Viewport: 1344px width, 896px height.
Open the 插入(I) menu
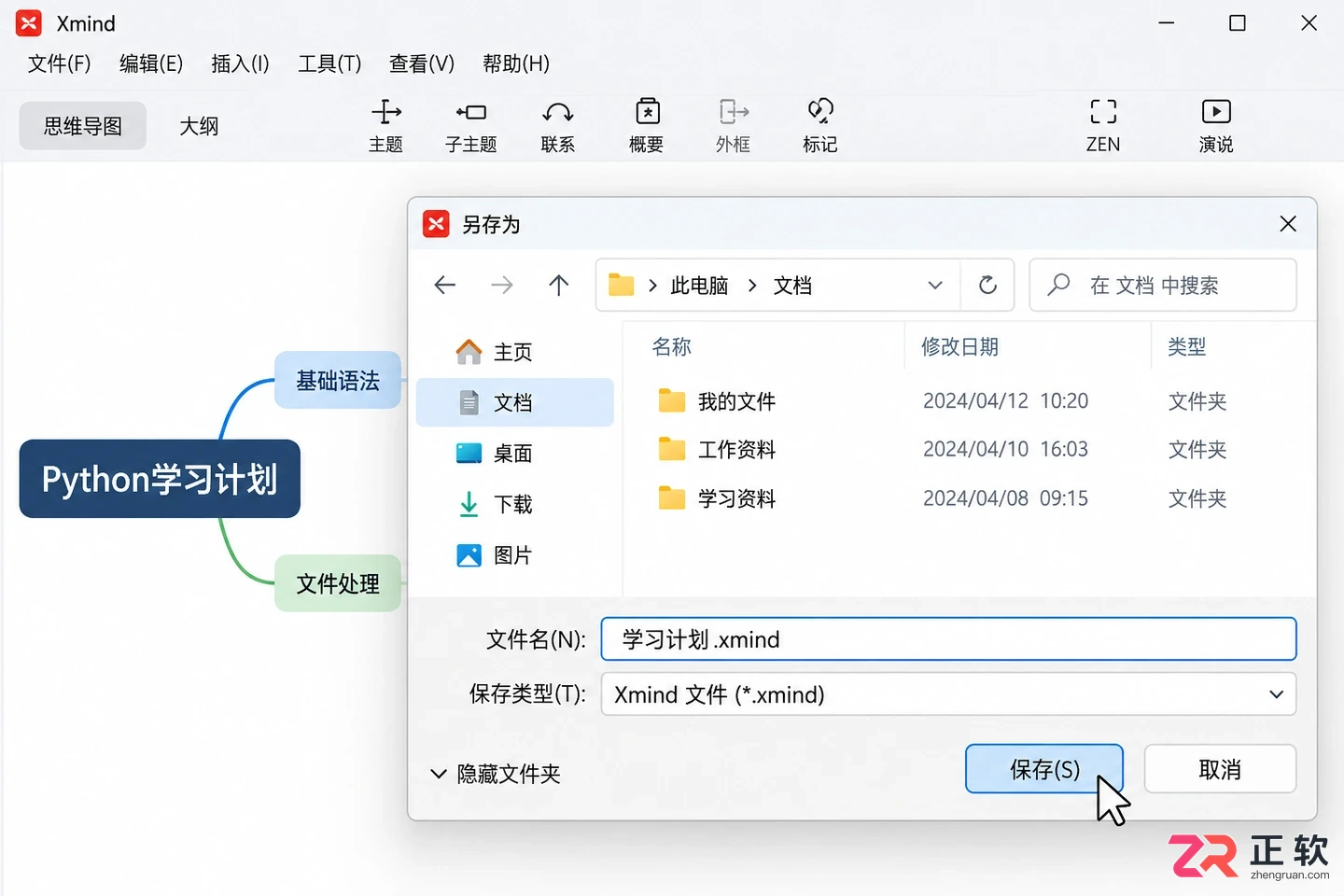[x=240, y=63]
